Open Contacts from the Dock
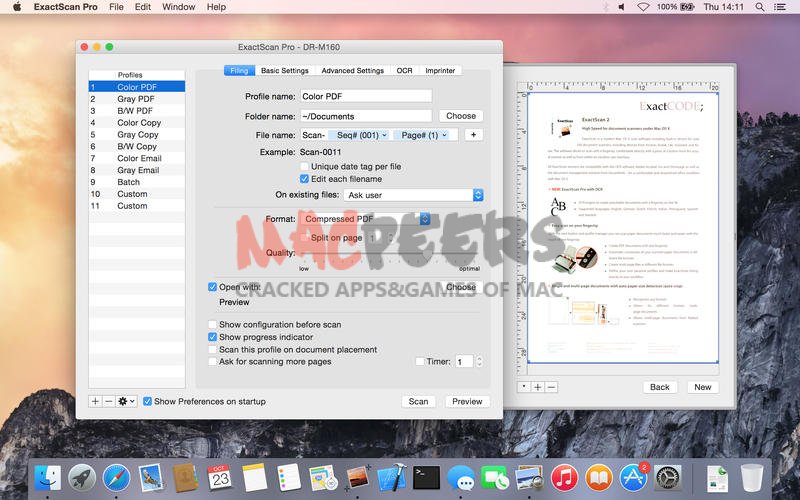 point(185,478)
